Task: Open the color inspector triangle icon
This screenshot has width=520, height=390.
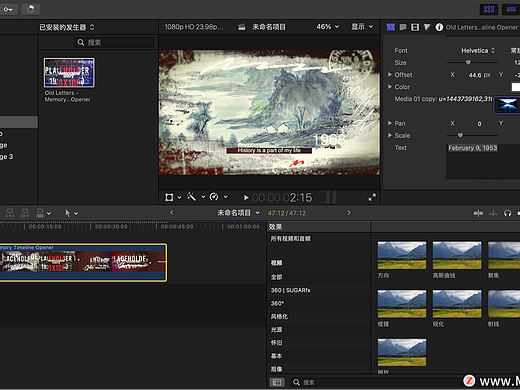Action: (x=427, y=27)
